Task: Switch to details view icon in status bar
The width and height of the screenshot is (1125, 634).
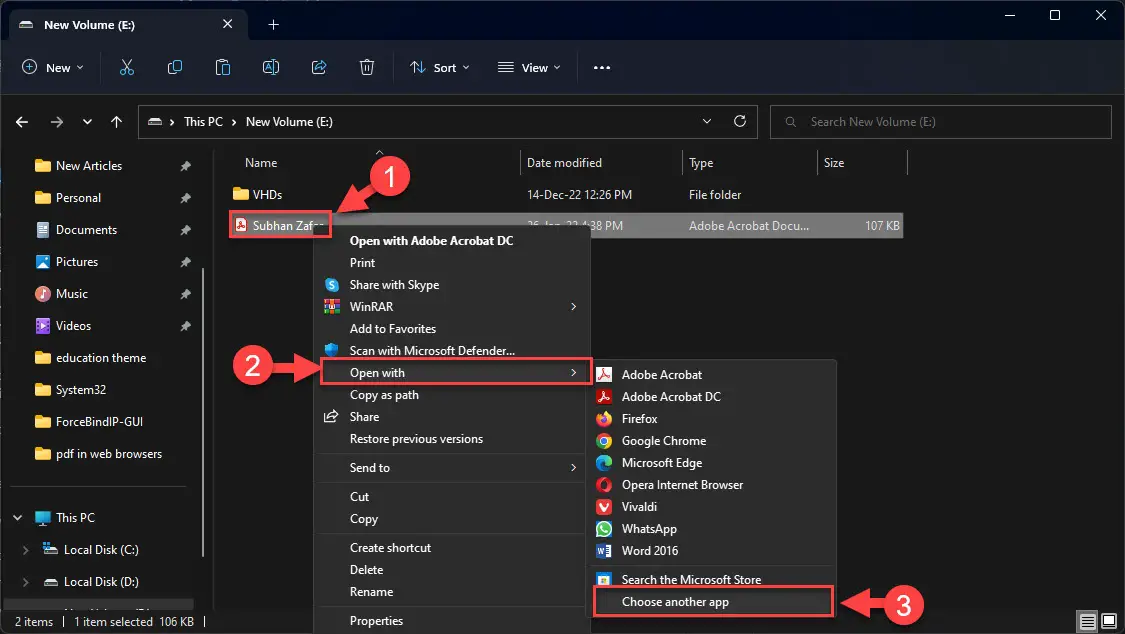Action: [x=1088, y=621]
